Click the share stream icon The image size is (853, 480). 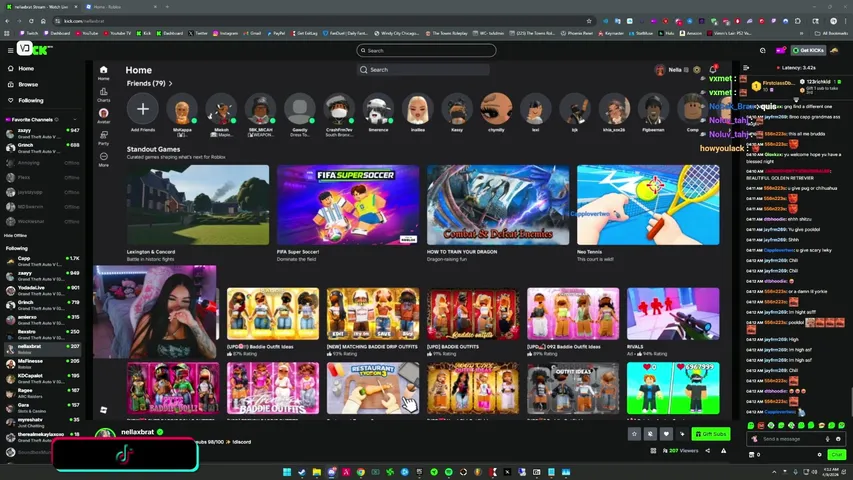click(708, 451)
